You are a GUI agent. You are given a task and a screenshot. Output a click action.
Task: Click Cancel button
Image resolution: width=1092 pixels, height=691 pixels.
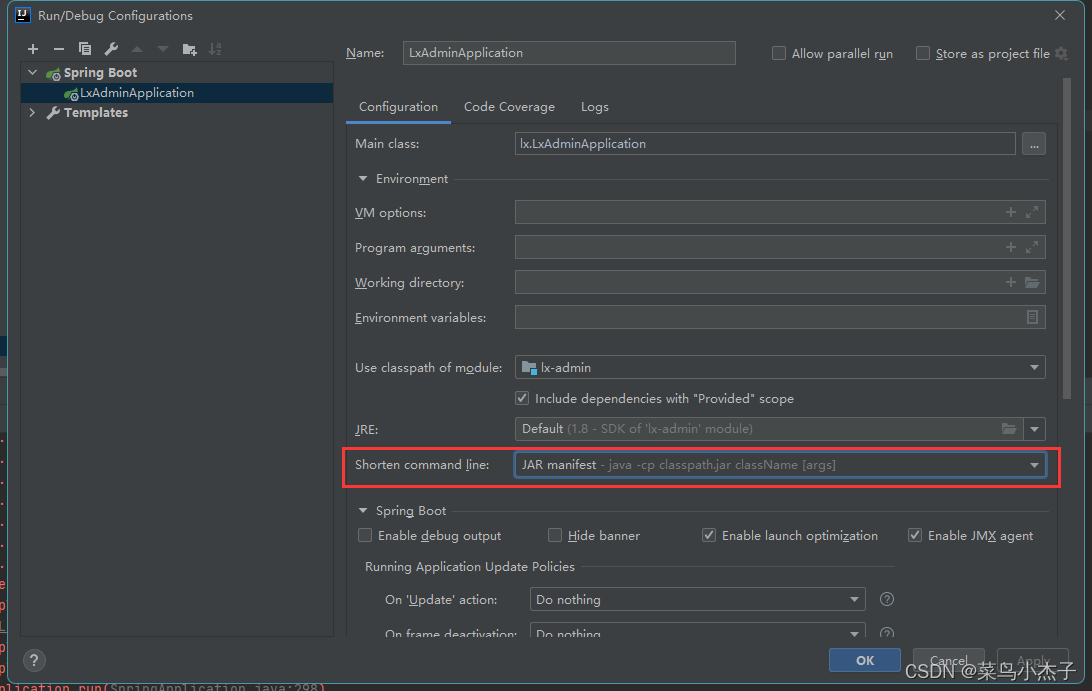pyautogui.click(x=948, y=660)
